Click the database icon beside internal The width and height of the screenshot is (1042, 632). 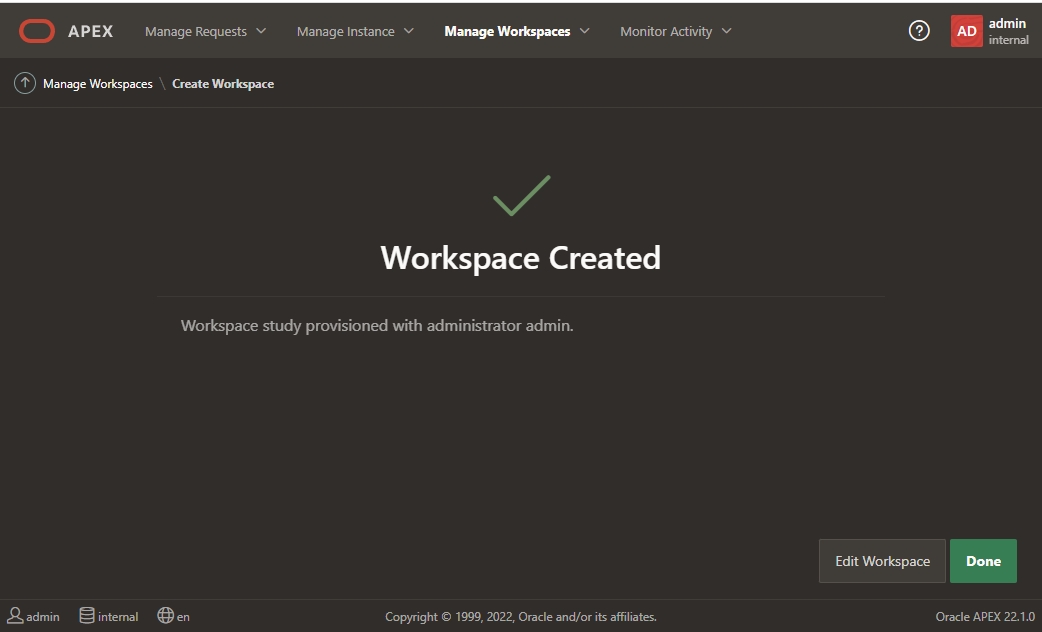point(87,616)
